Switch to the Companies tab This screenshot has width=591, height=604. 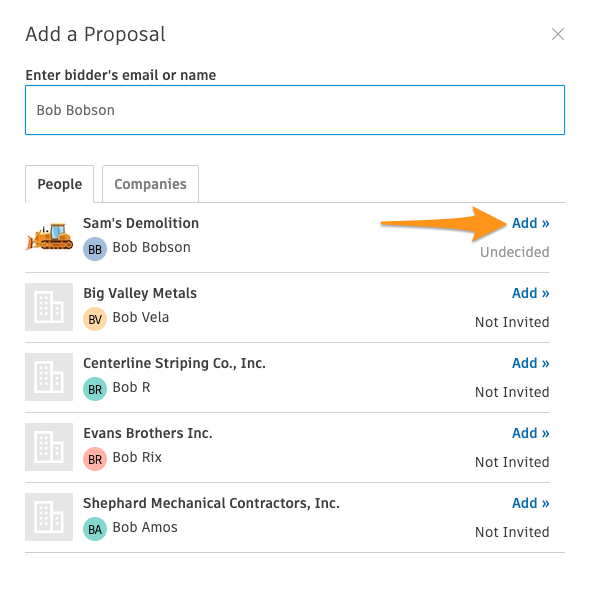tap(150, 184)
